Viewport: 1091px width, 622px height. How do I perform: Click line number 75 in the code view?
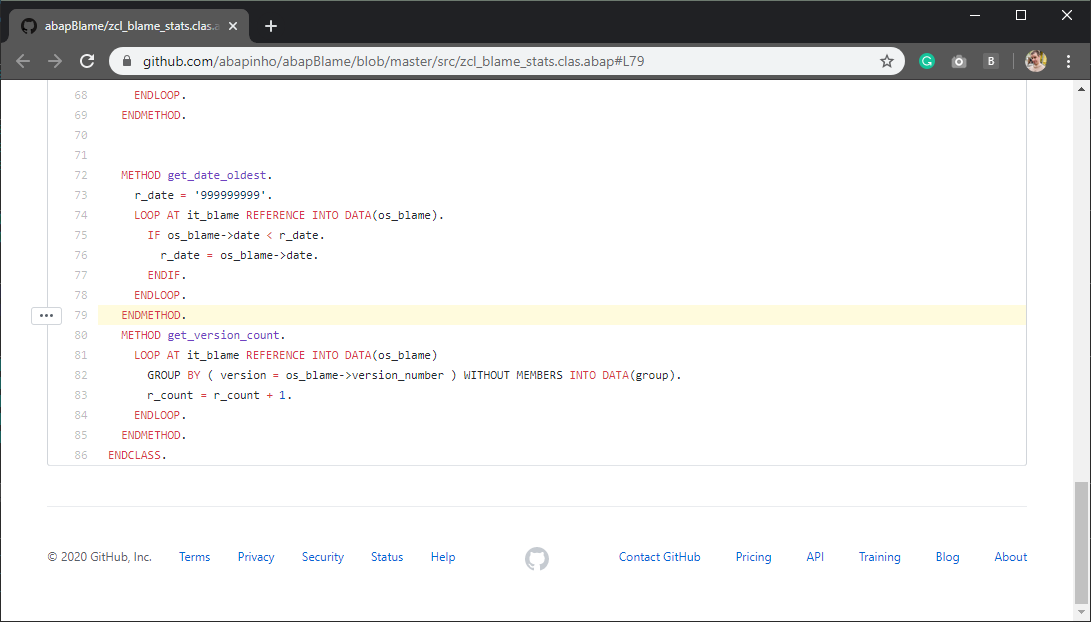(80, 235)
